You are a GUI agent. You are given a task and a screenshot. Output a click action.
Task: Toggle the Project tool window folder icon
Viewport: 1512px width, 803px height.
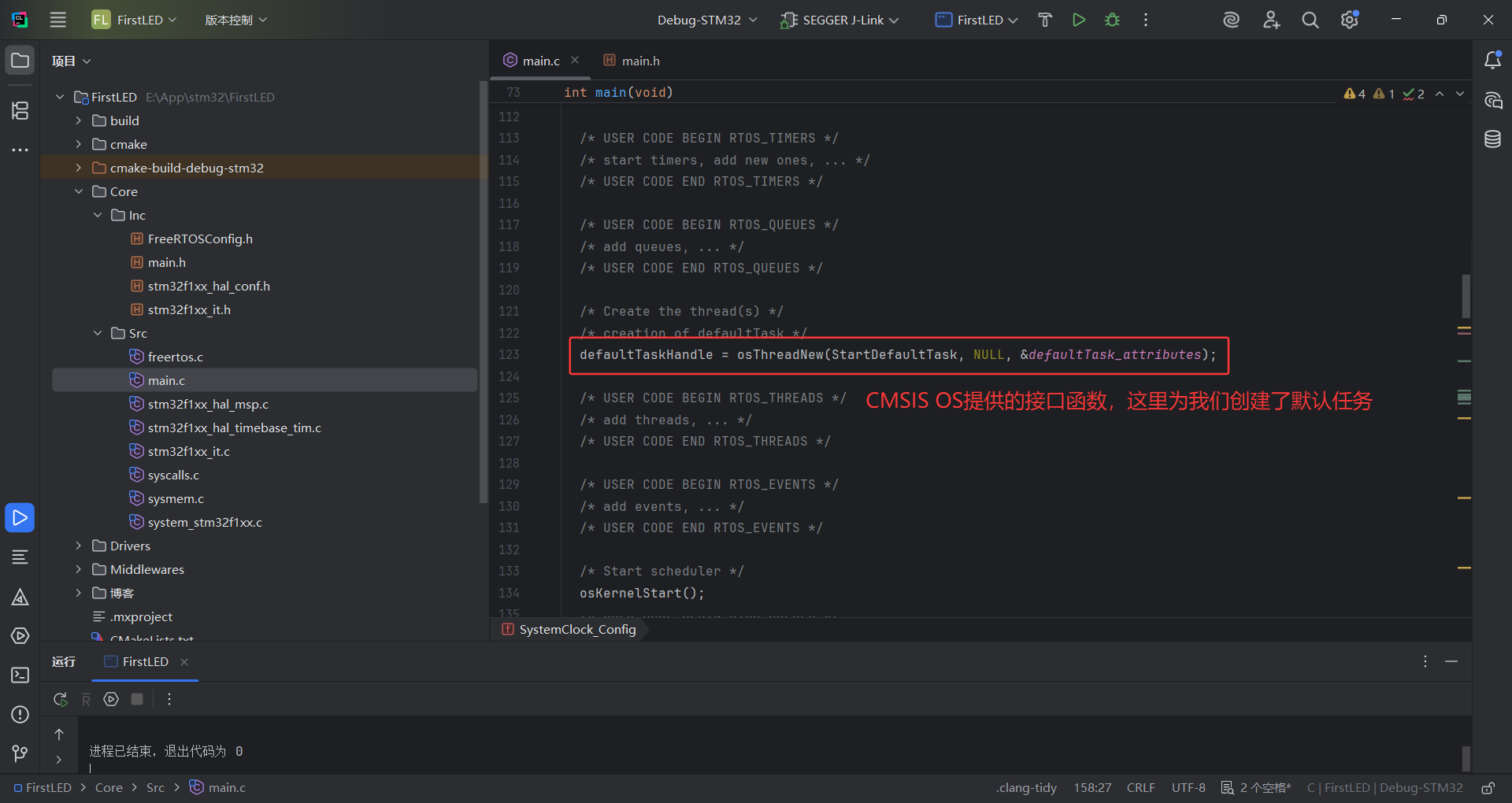coord(20,61)
